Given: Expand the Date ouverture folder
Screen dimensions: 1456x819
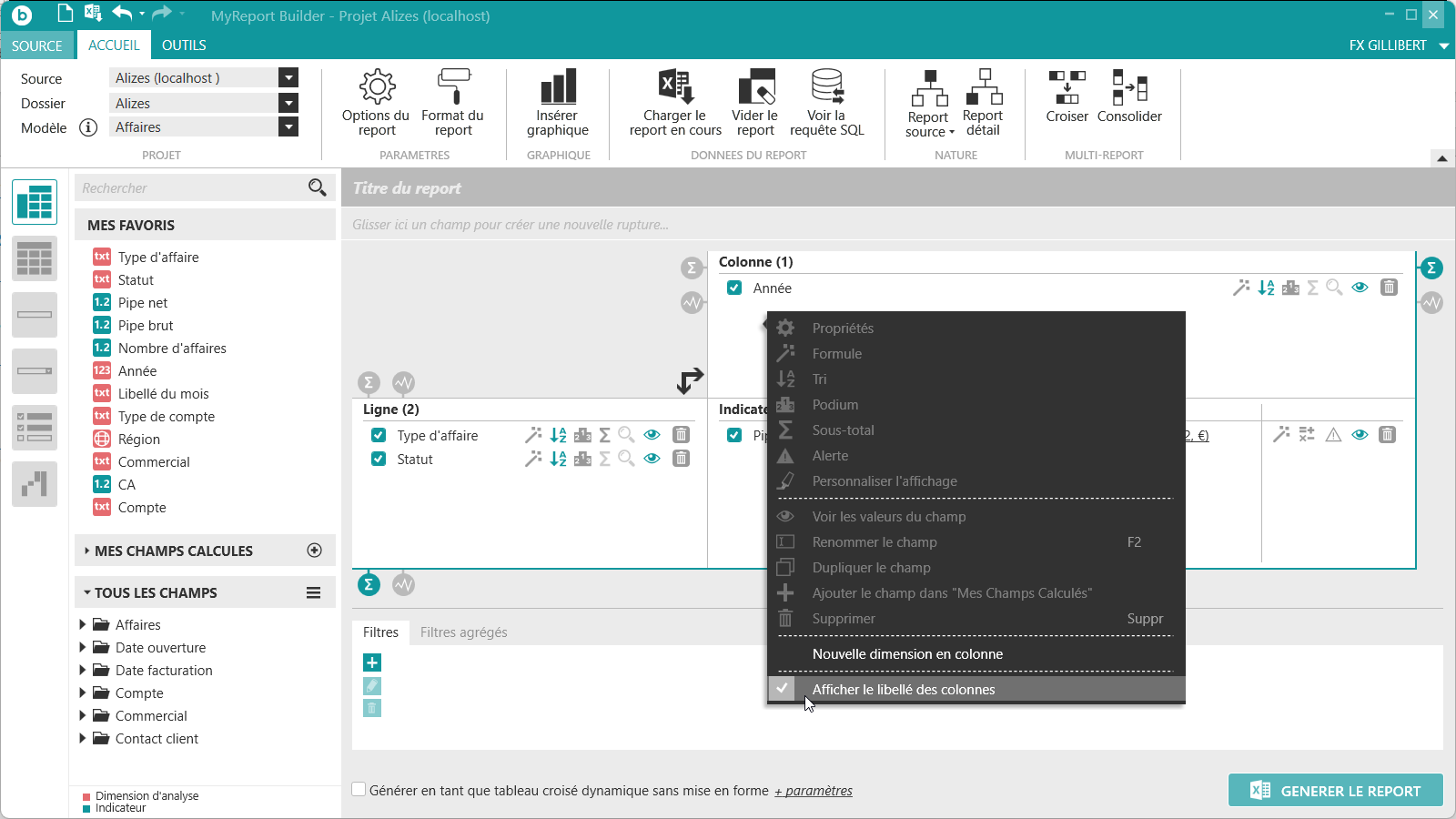Looking at the screenshot, I should pos(83,648).
